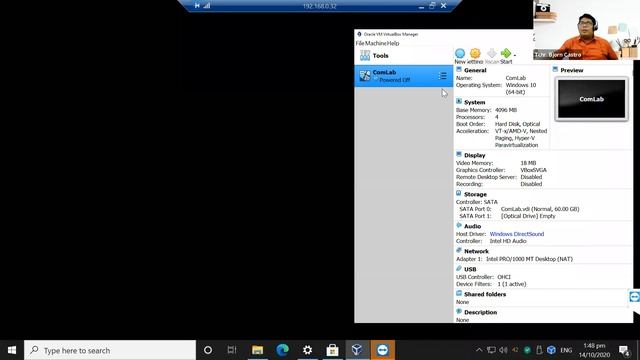This screenshot has width=640, height=360.
Task: Open Task View on the taskbar
Action: point(232,350)
